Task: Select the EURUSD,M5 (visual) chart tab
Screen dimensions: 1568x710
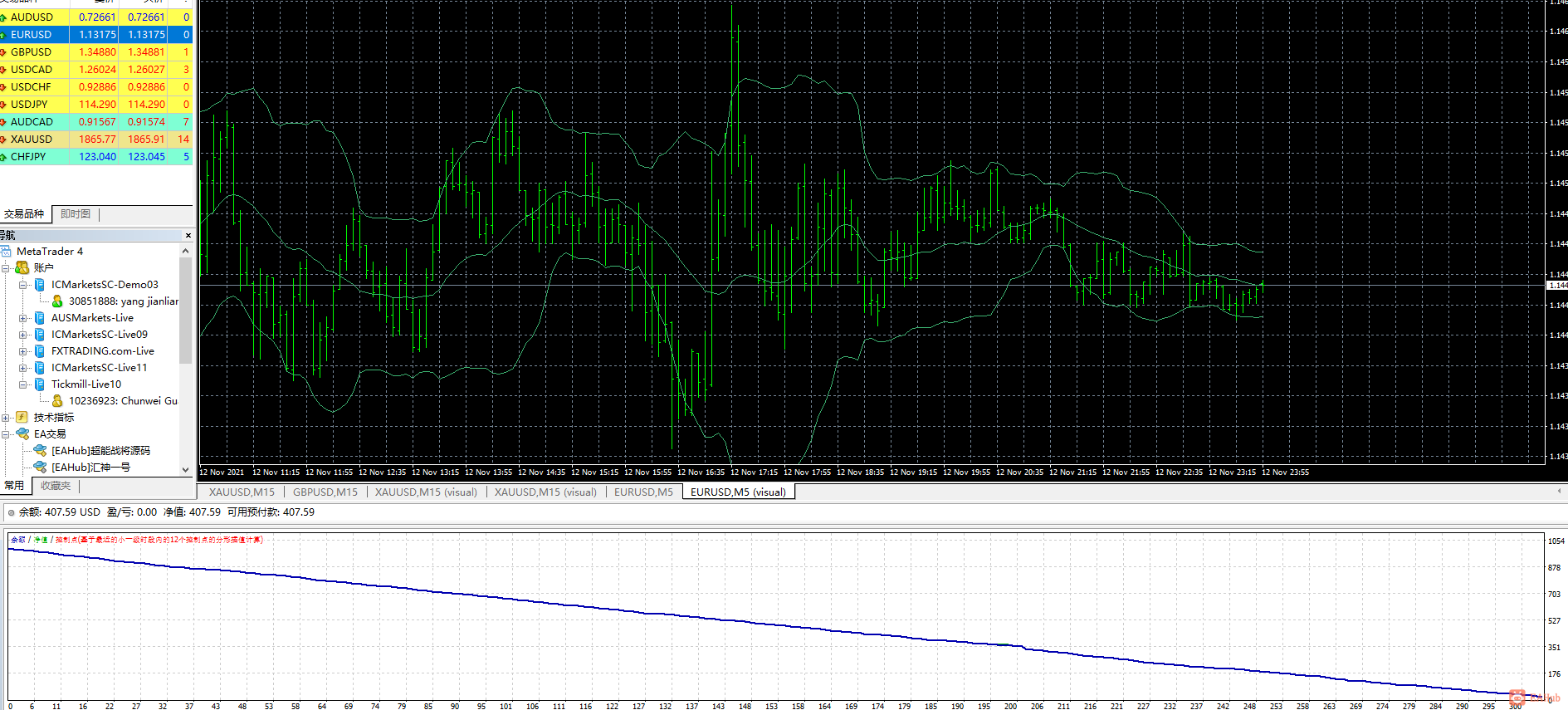Action: (738, 492)
